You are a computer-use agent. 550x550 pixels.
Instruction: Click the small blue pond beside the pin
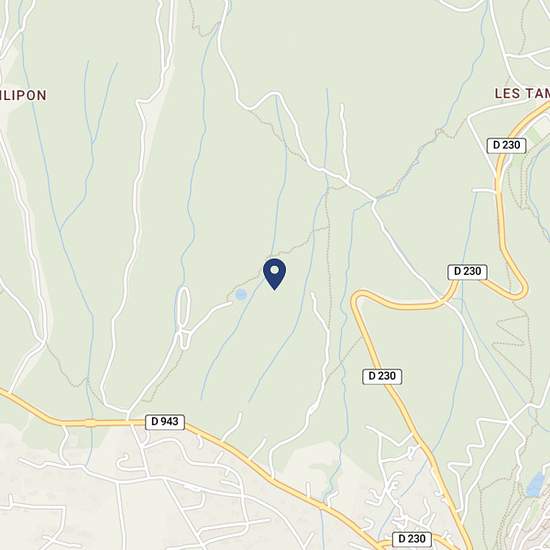241,294
